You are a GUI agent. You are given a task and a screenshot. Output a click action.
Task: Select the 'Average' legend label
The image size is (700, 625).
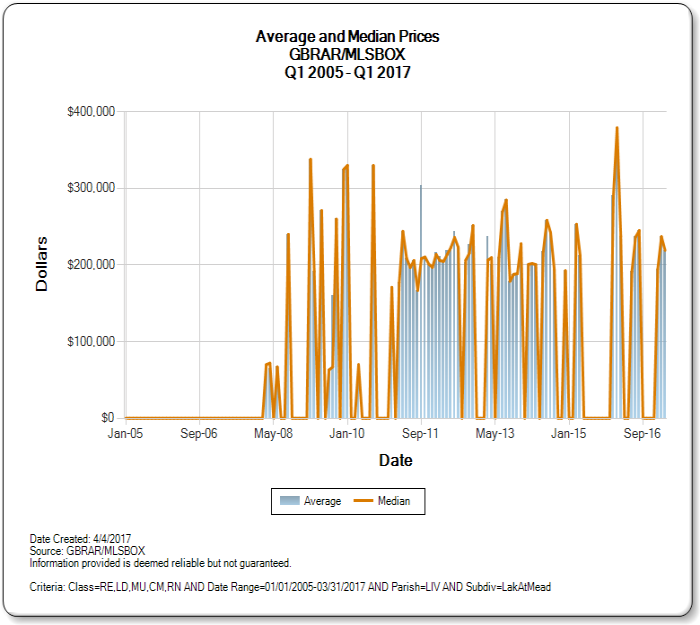pyautogui.click(x=322, y=501)
